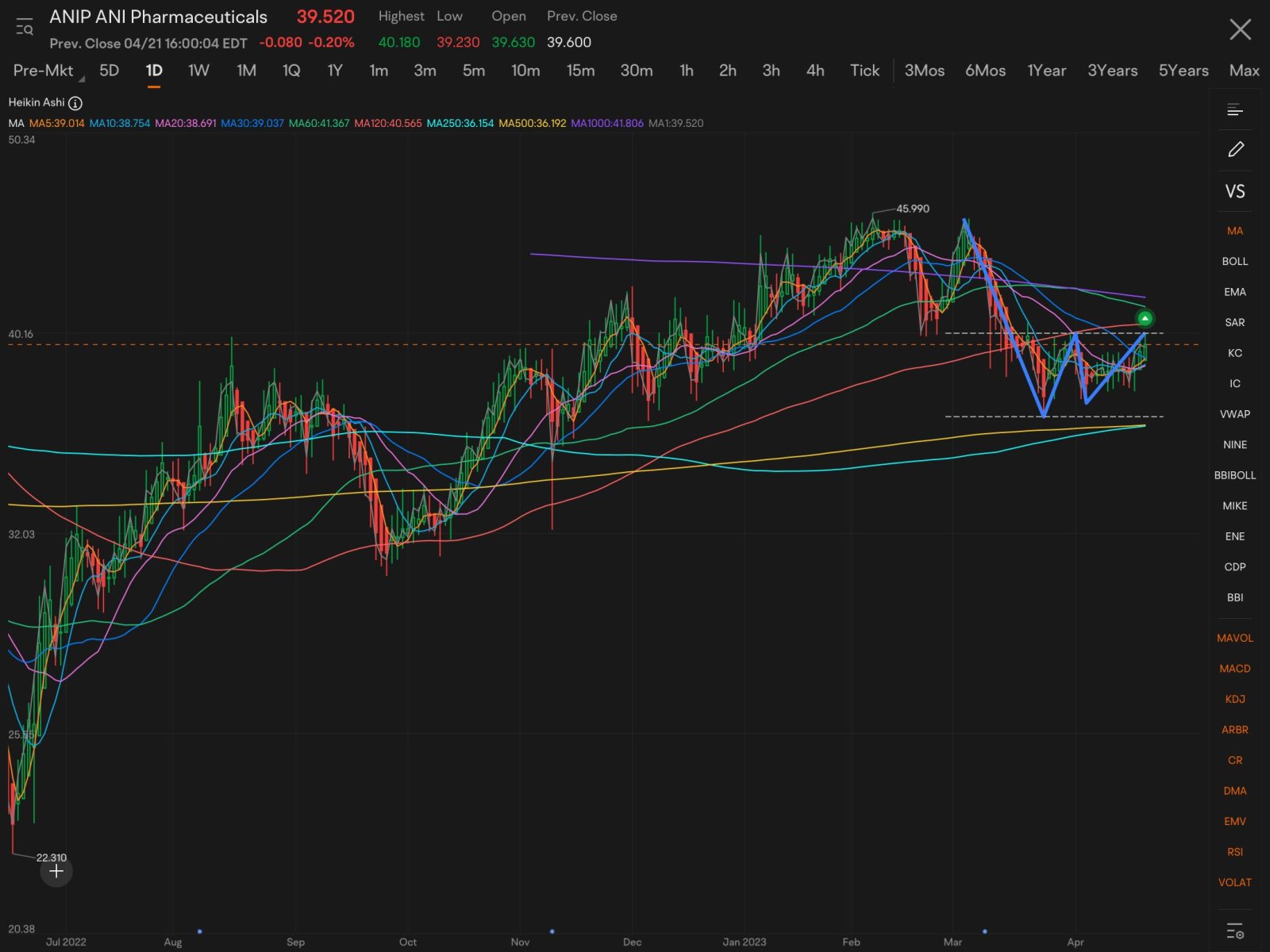Toggle the RSI sub-indicator
Viewport: 1270px width, 952px height.
tap(1235, 852)
